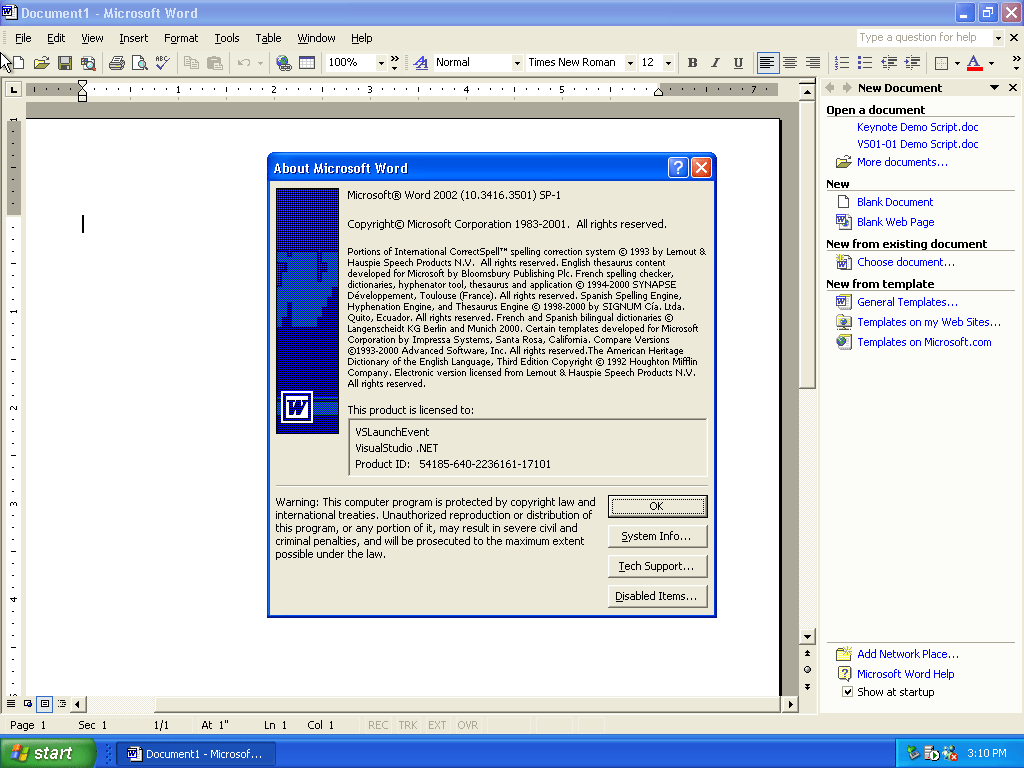The width and height of the screenshot is (1024, 768).
Task: Click the Document1 taskbar button
Action: point(195,754)
